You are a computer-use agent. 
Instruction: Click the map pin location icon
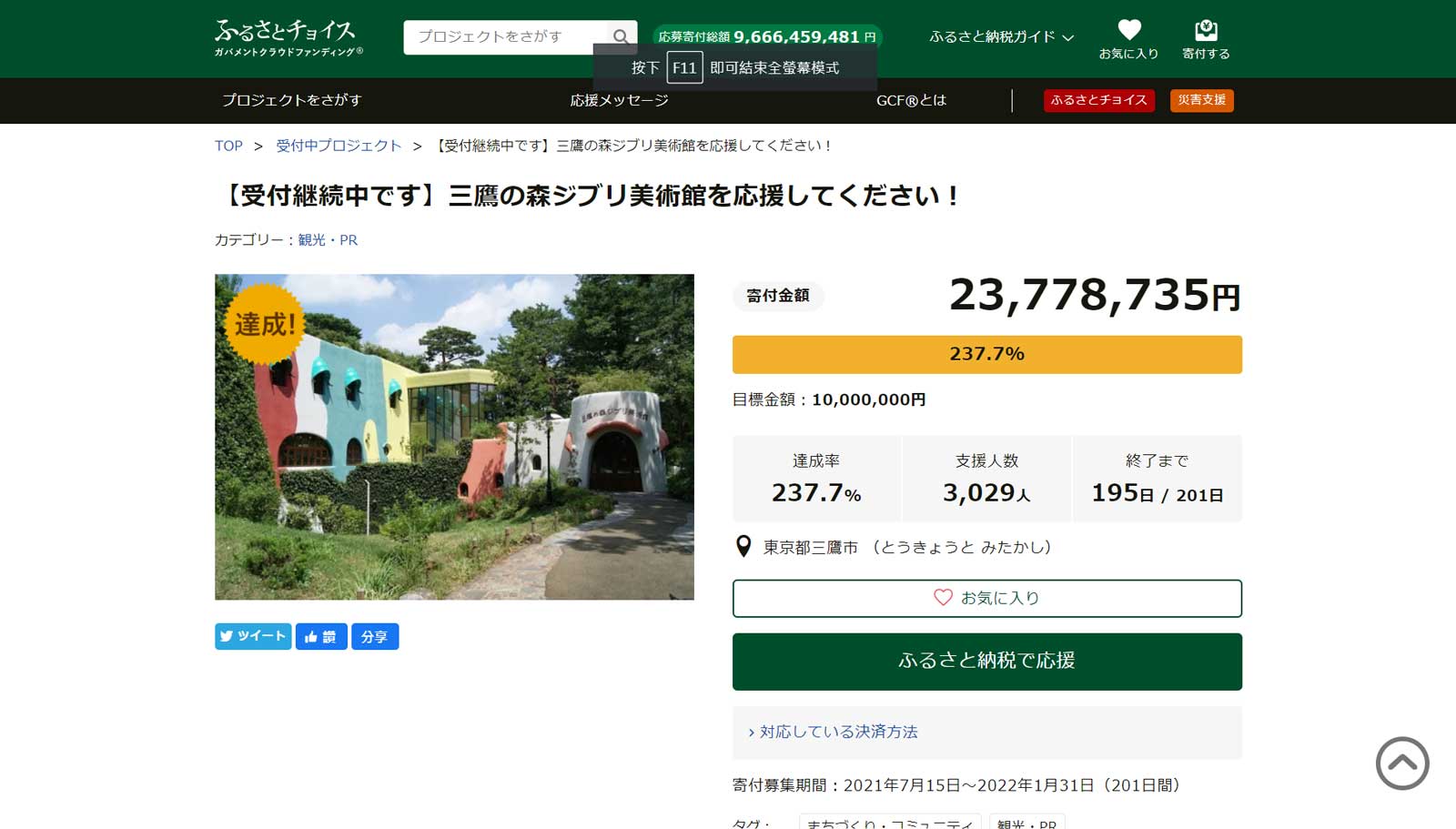[x=743, y=546]
